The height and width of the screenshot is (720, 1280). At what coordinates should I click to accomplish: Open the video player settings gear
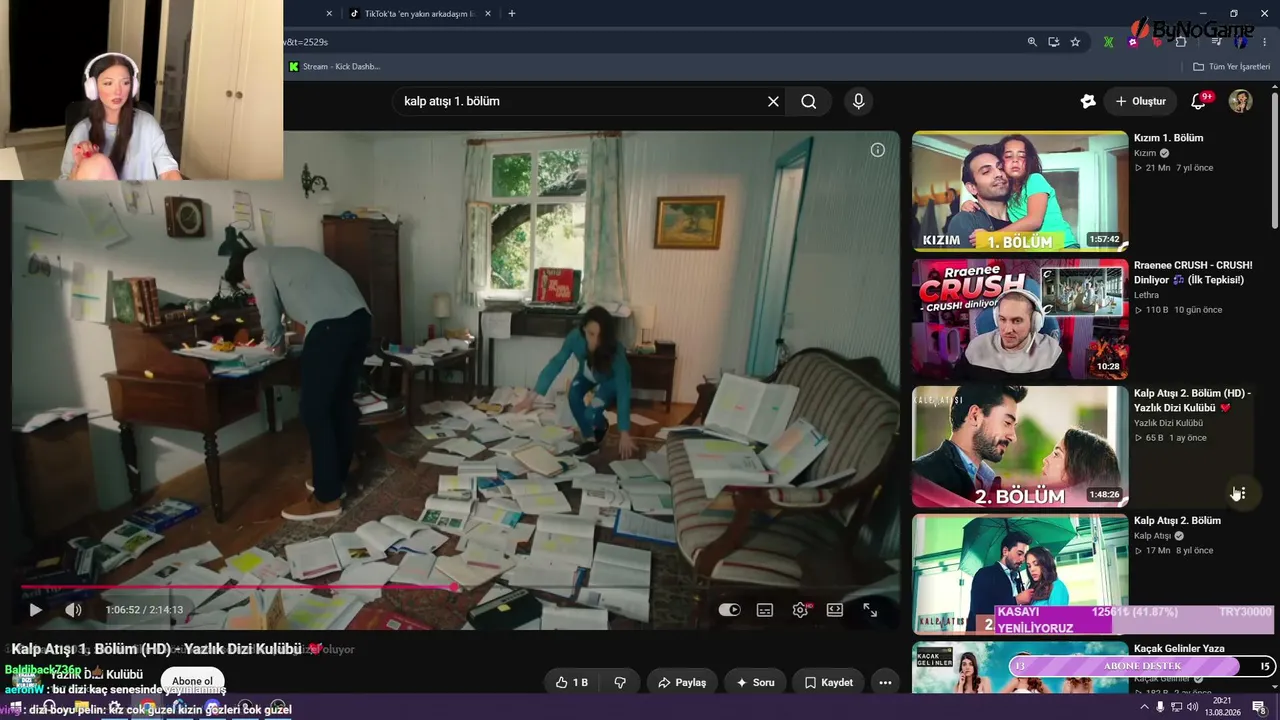point(800,610)
